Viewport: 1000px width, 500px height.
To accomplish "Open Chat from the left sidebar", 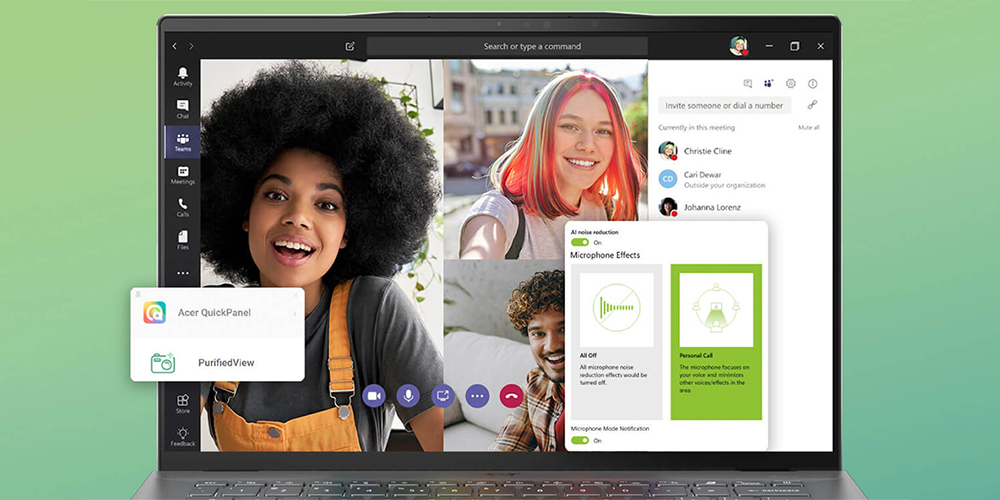I will tap(182, 109).
